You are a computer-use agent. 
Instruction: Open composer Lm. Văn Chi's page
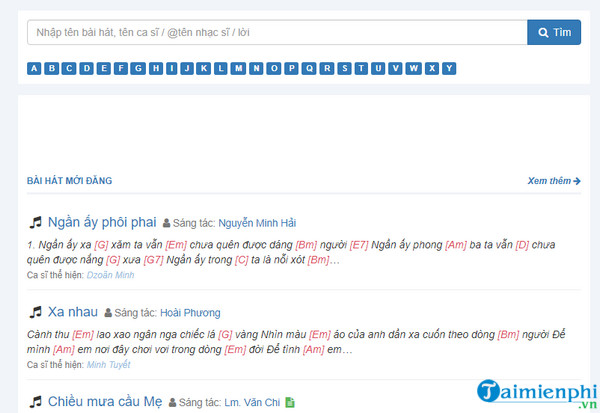coord(252,403)
